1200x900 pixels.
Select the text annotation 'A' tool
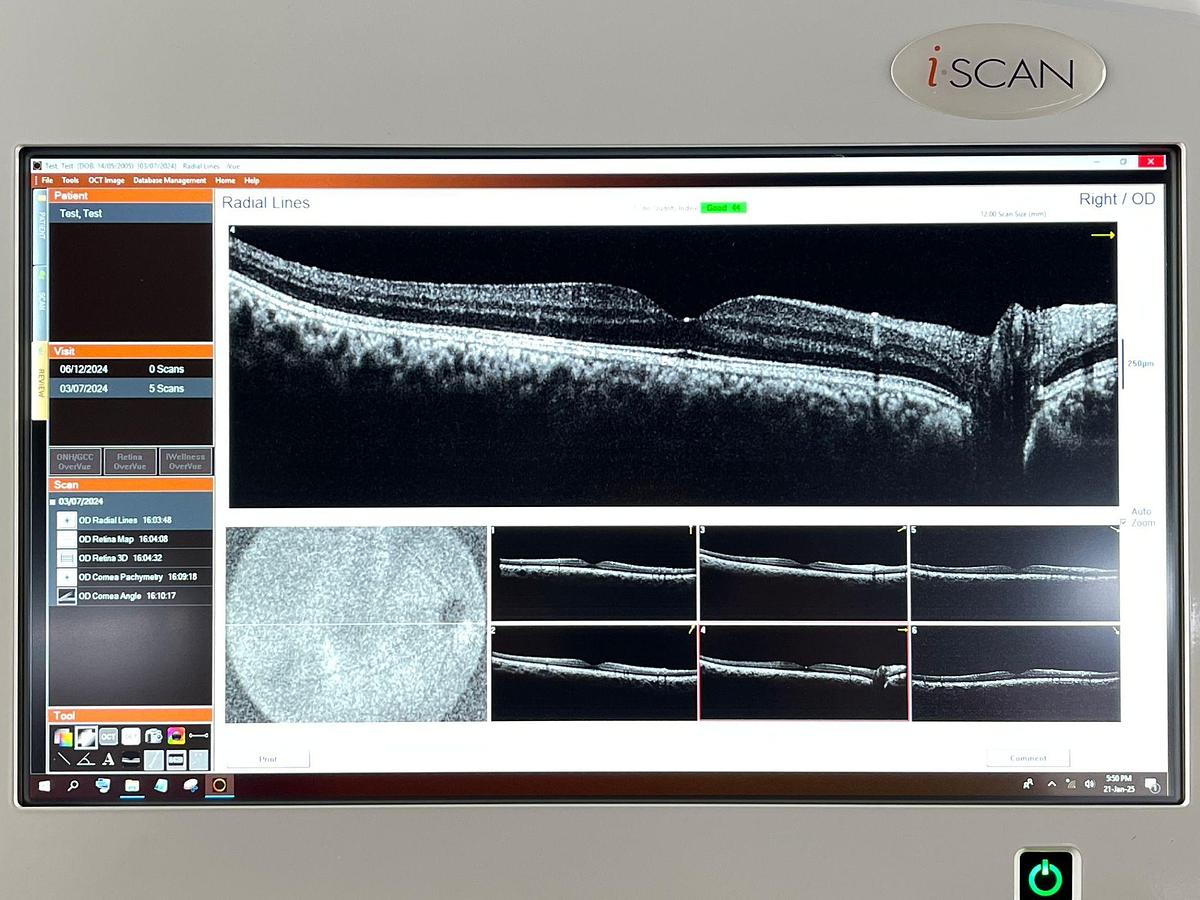tap(108, 760)
